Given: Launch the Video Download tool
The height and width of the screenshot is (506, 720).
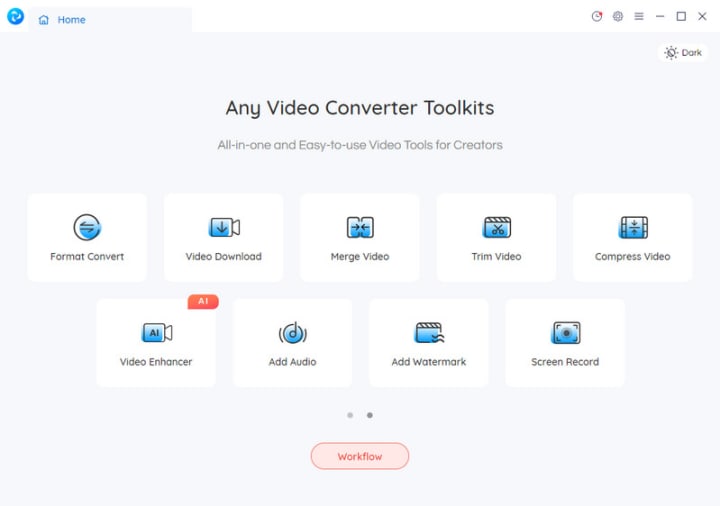Looking at the screenshot, I should coord(224,237).
